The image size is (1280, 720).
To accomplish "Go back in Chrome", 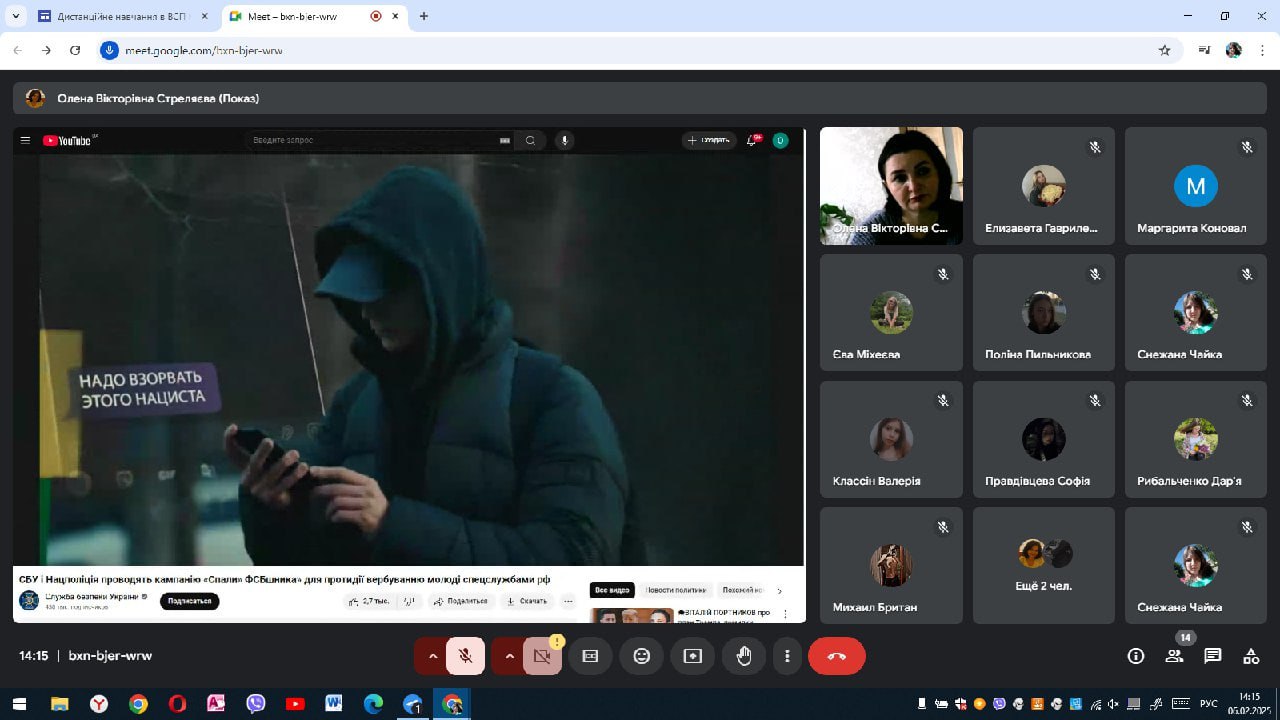I will [18, 50].
